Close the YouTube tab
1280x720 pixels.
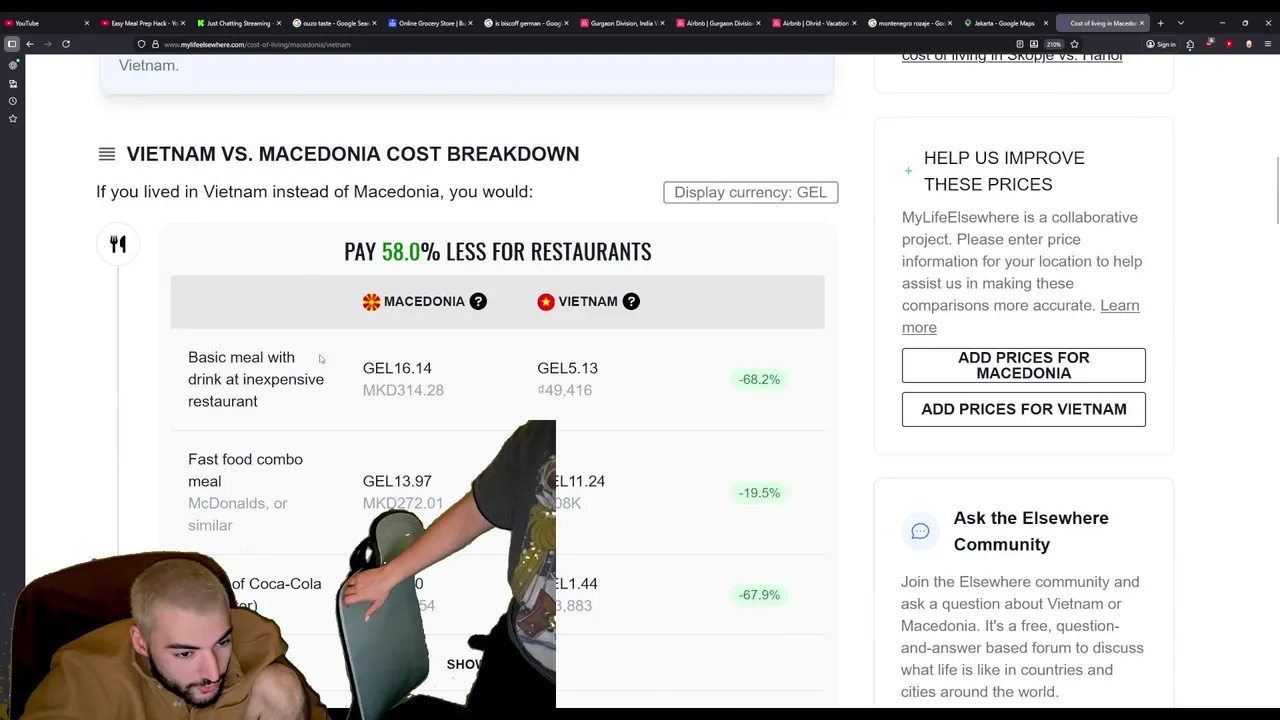point(86,23)
